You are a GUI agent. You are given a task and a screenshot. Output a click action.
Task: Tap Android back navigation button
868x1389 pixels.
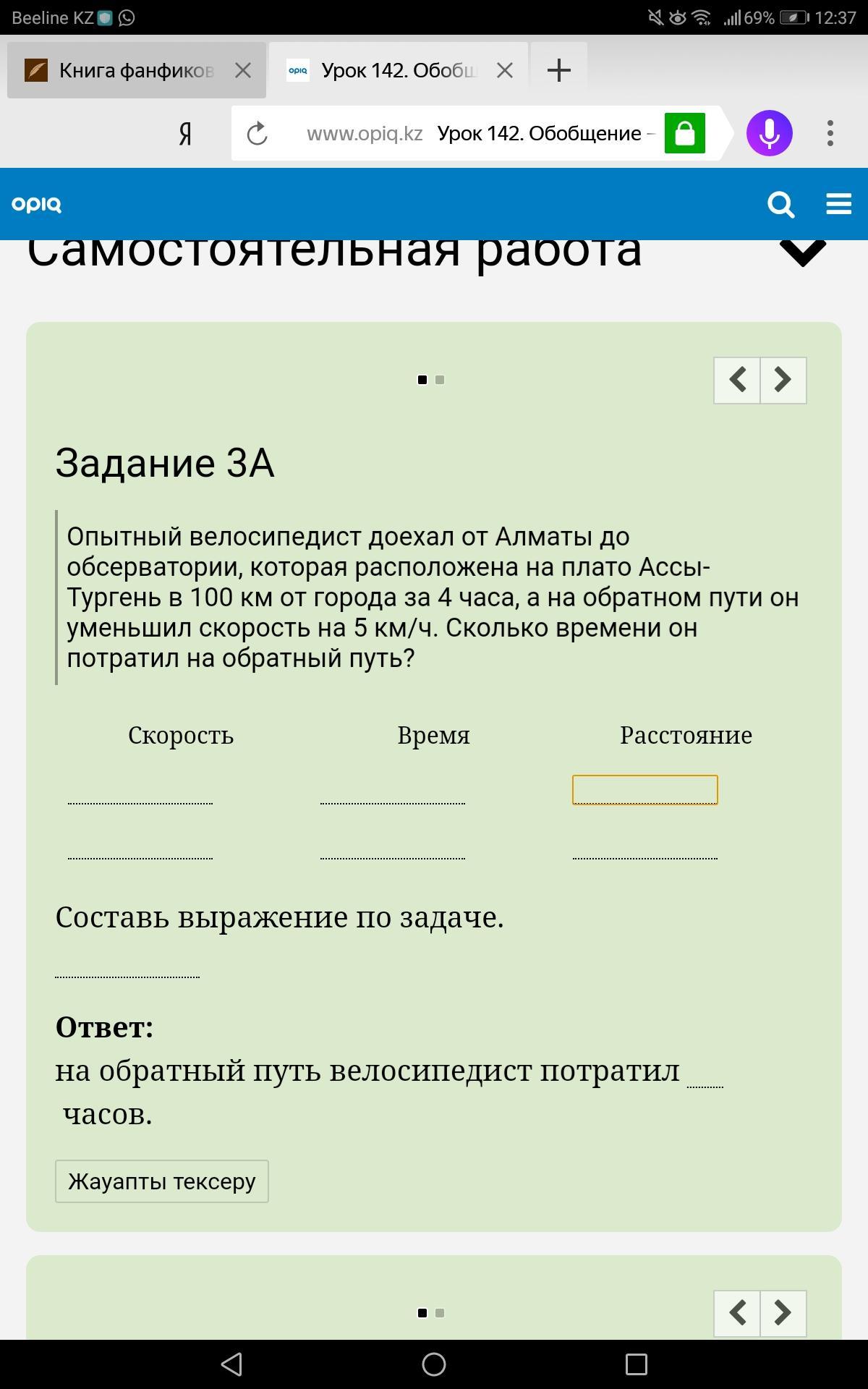click(231, 1364)
